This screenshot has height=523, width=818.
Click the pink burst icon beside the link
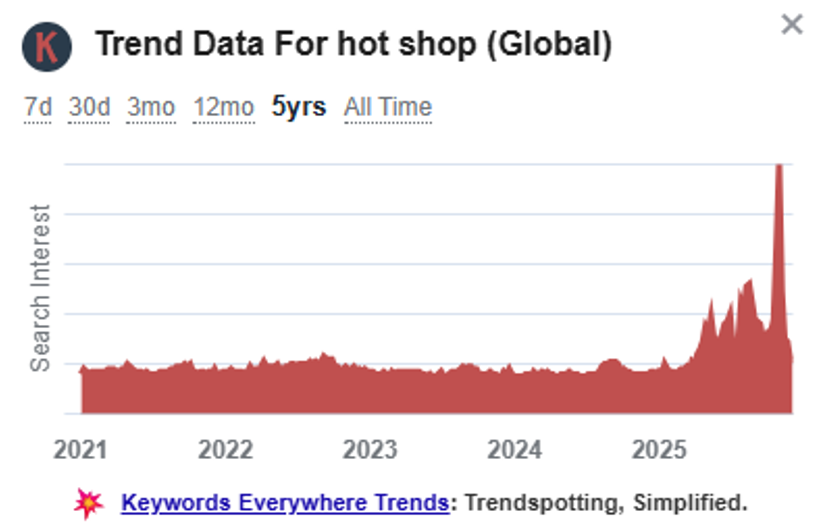point(89,502)
